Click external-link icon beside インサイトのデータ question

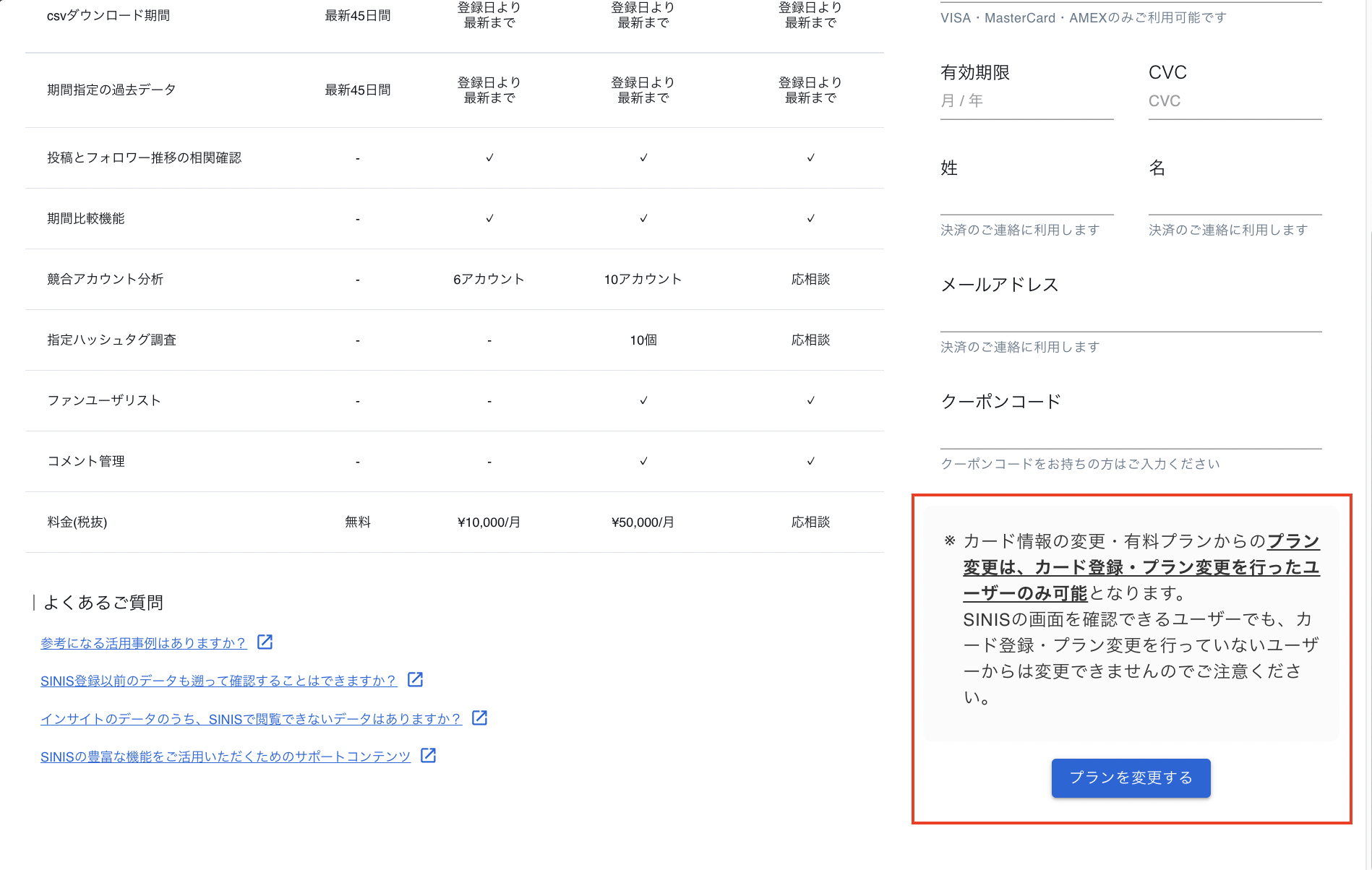479,718
